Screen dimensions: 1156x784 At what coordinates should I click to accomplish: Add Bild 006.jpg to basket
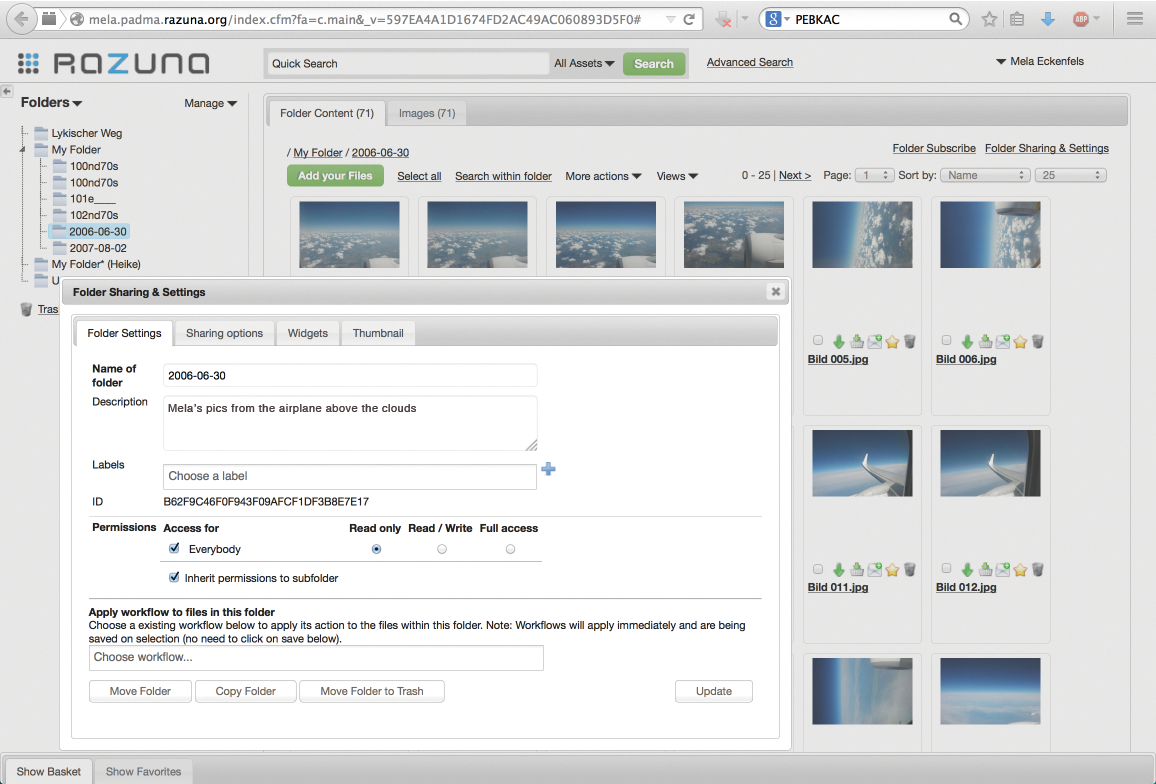click(985, 342)
